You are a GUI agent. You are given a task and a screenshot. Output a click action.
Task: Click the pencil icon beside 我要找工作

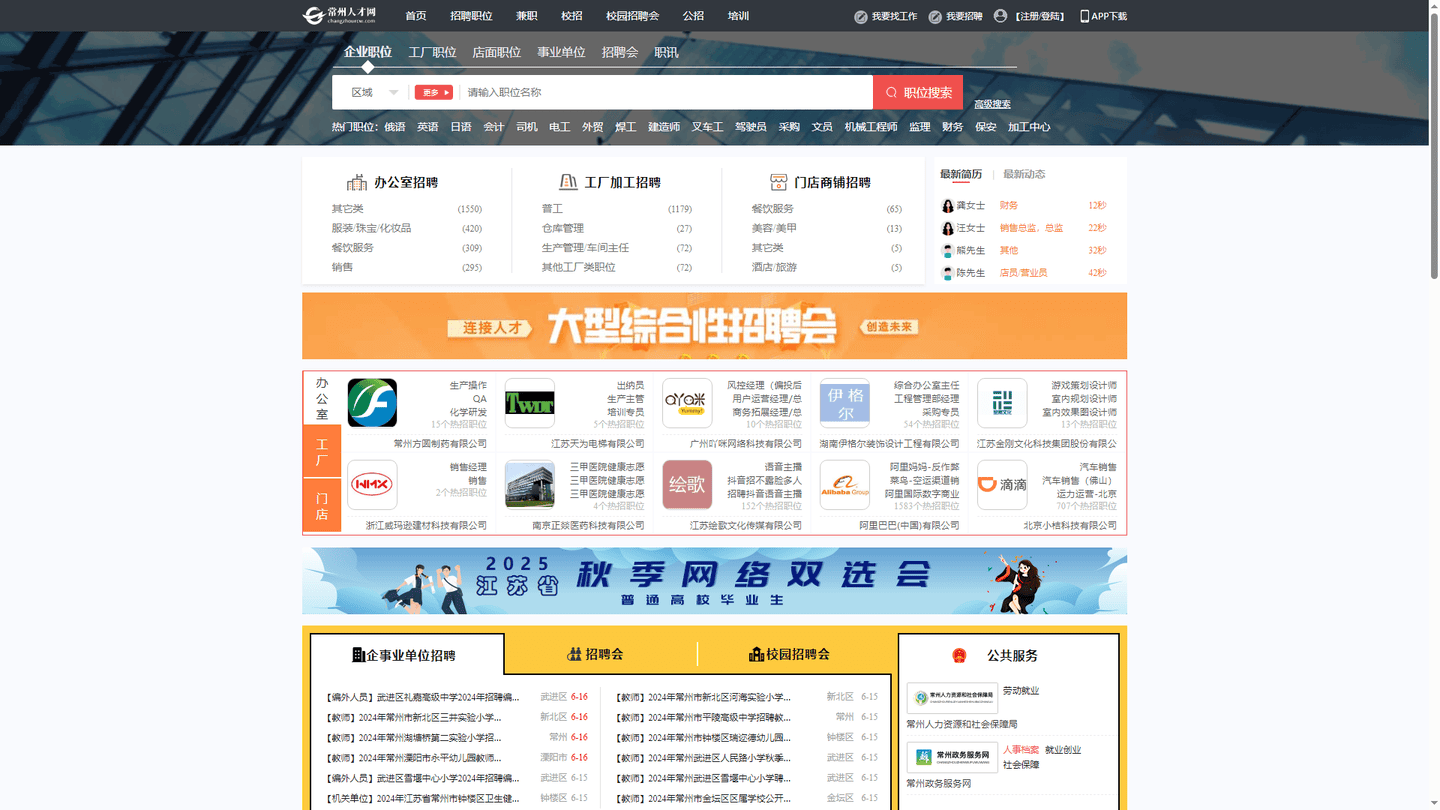point(861,16)
